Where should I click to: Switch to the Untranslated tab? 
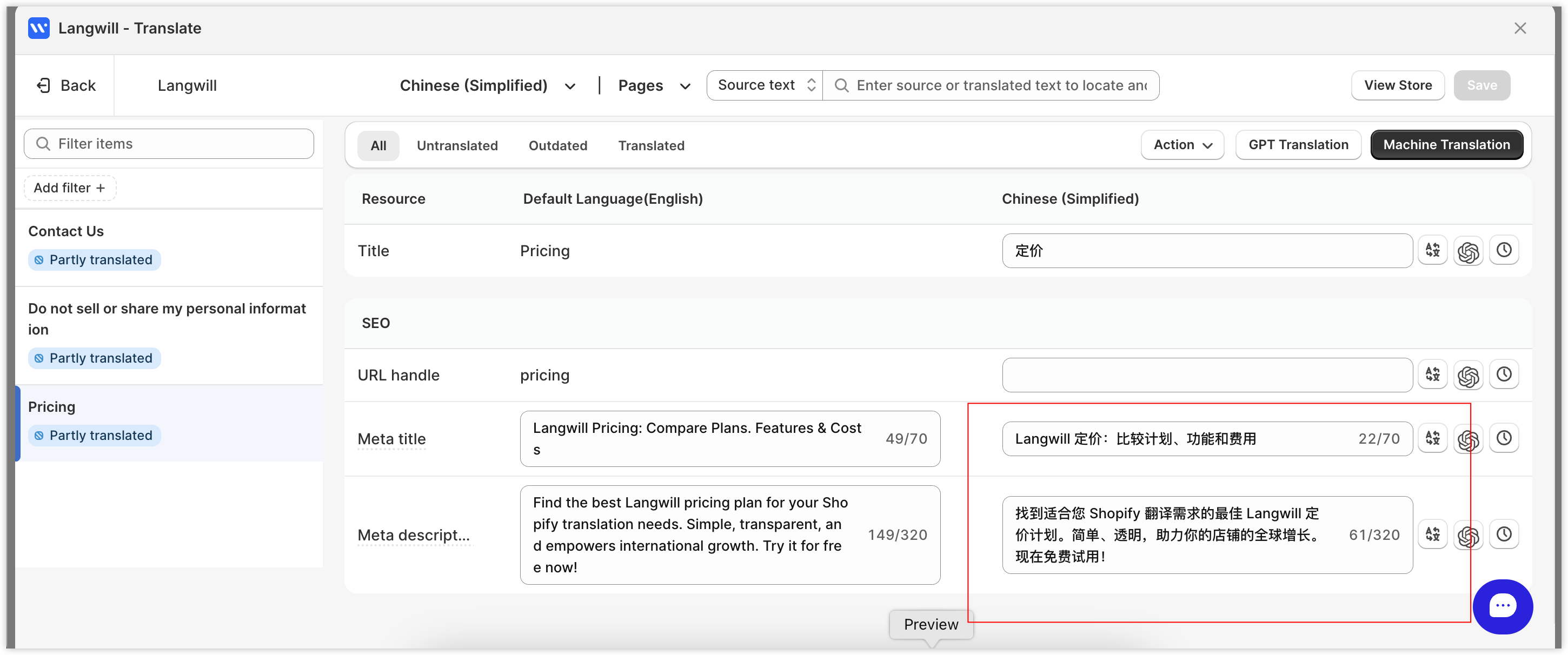coord(457,145)
